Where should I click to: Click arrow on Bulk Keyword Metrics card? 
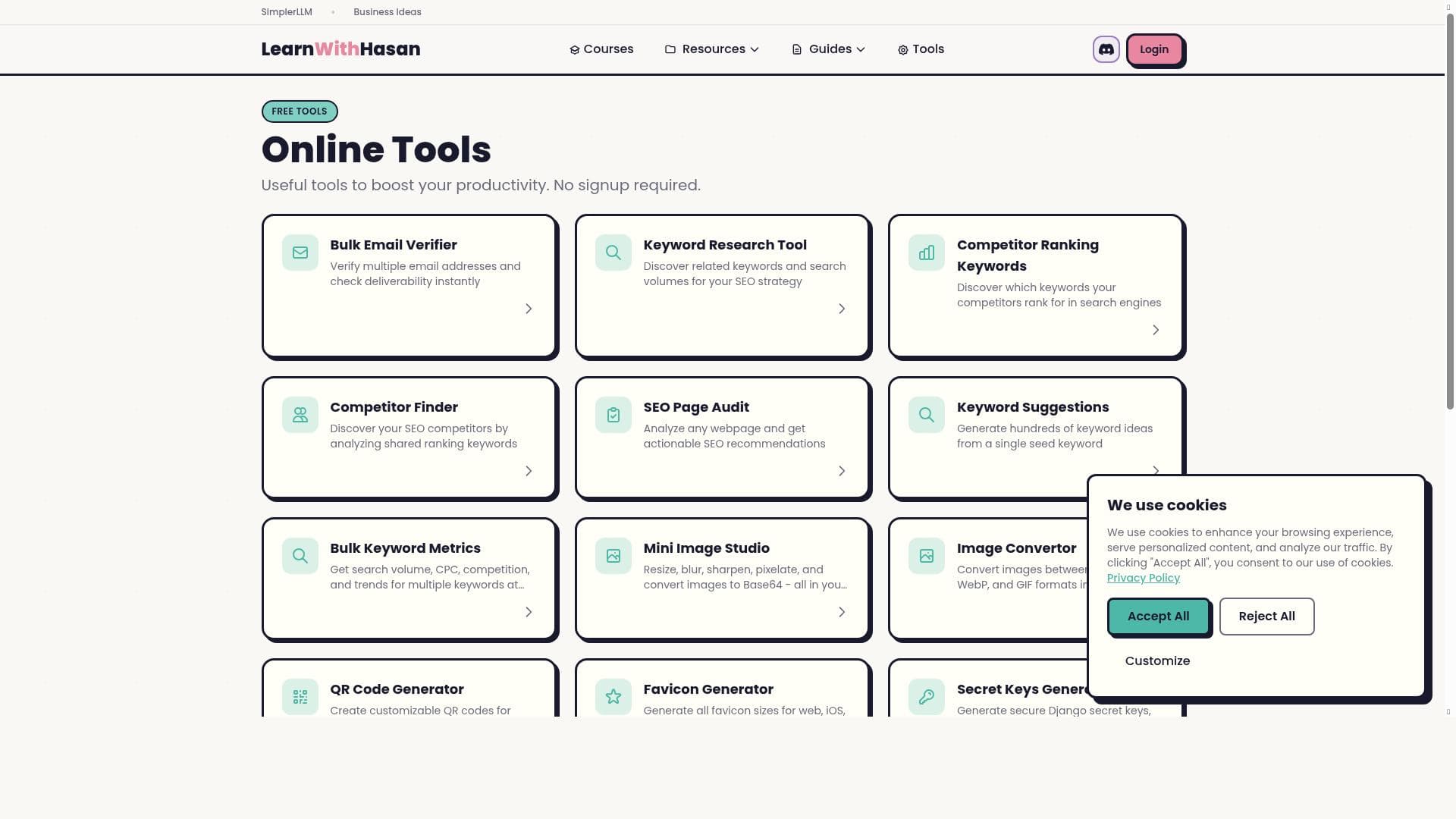pos(529,612)
